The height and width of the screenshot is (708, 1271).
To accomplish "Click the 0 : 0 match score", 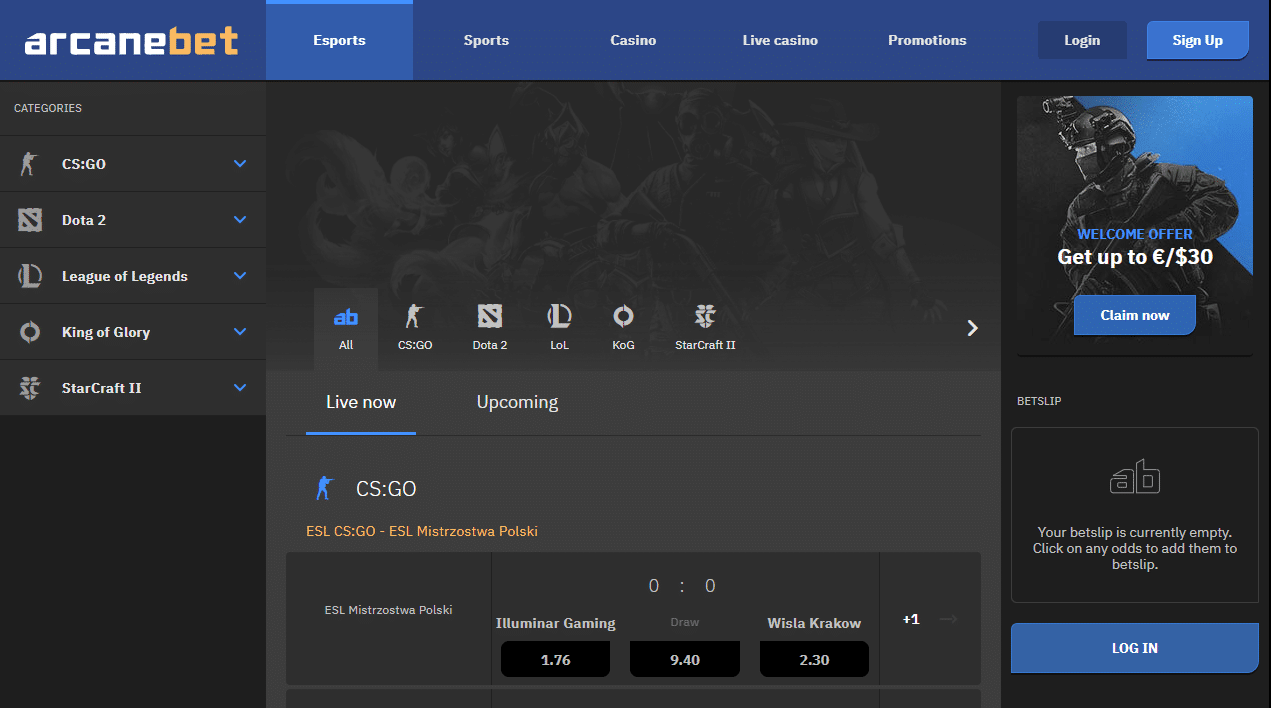I will click(x=683, y=586).
